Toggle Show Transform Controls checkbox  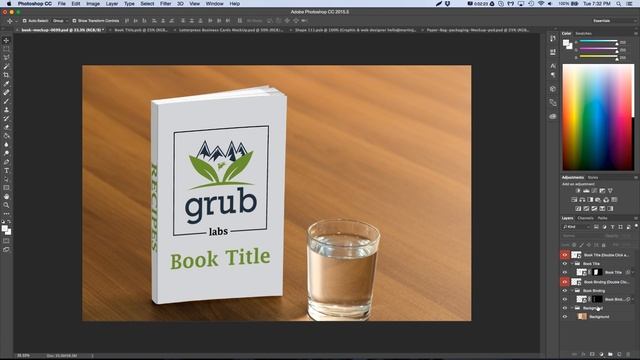74,20
